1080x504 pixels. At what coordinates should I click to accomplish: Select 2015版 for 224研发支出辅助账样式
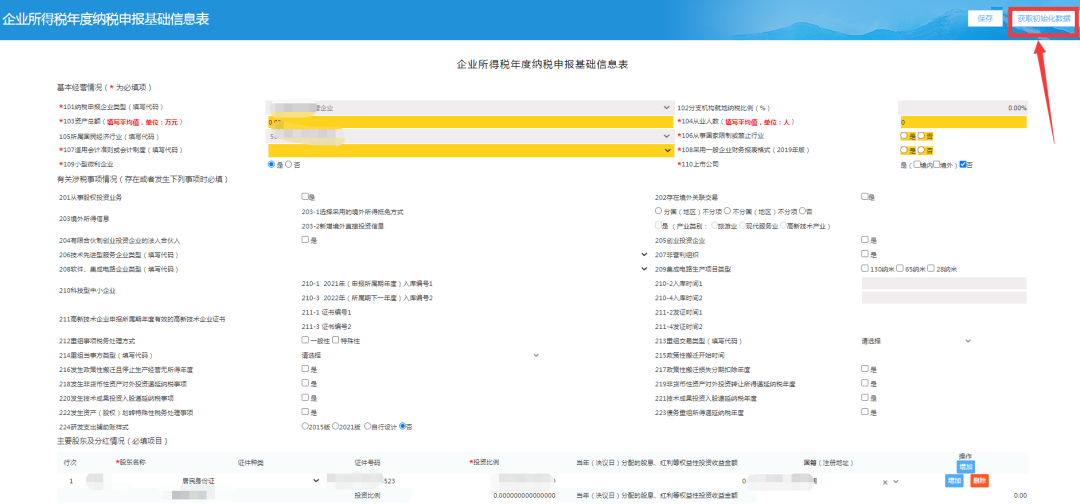pyautogui.click(x=305, y=426)
